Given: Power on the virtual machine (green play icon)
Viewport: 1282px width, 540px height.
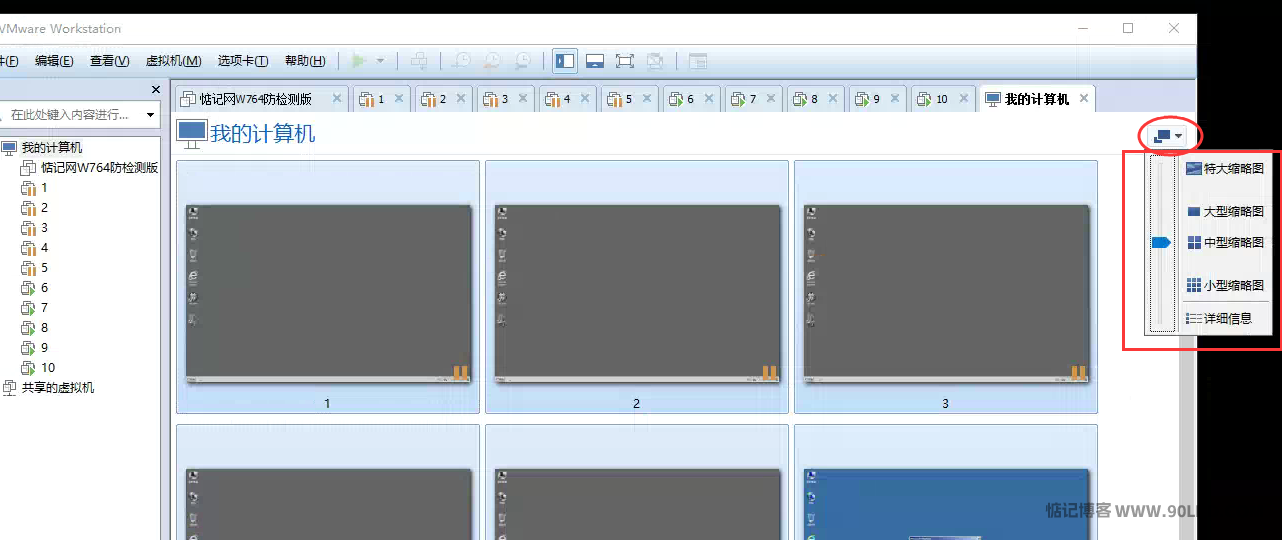Looking at the screenshot, I should [359, 61].
